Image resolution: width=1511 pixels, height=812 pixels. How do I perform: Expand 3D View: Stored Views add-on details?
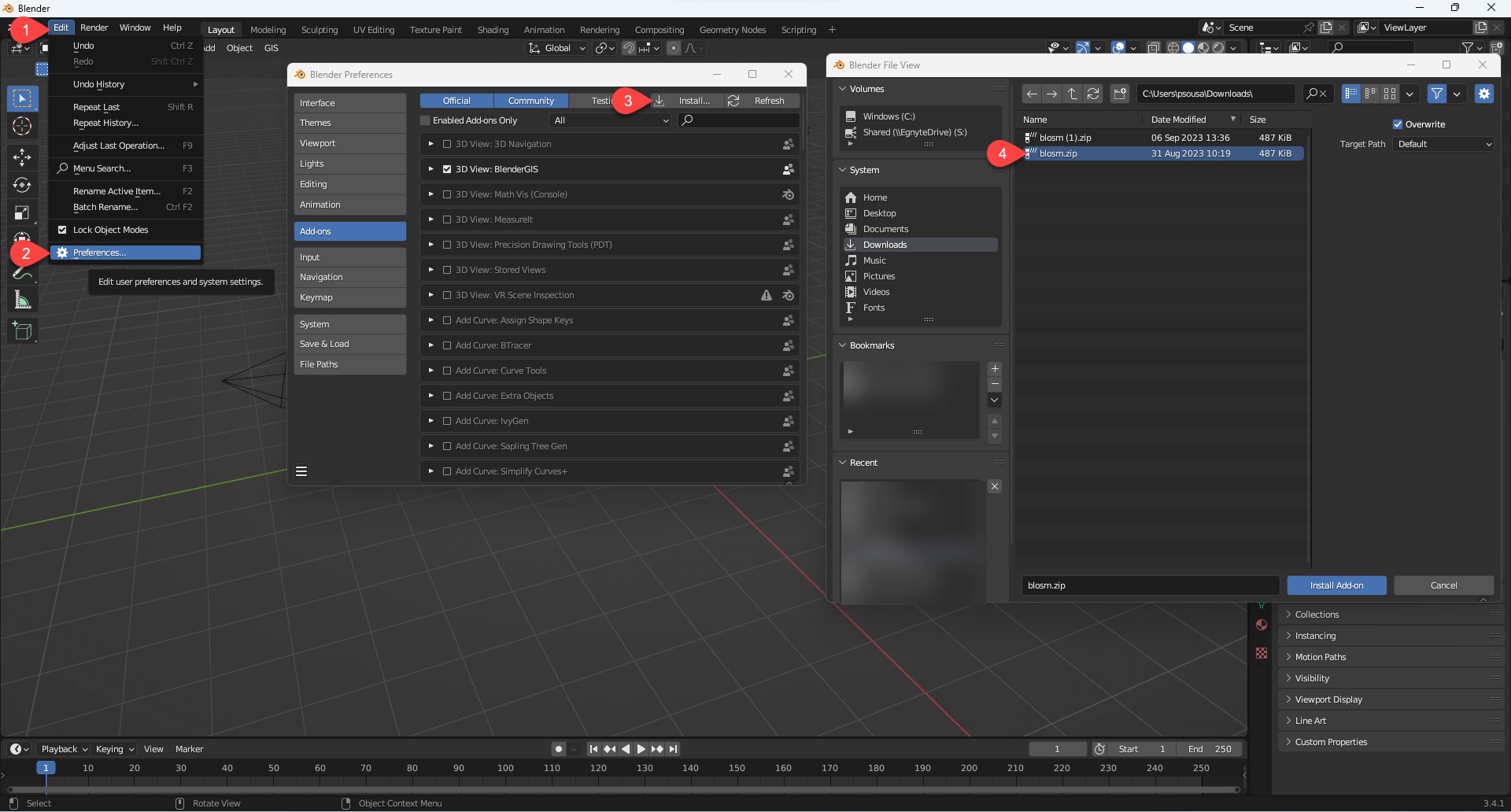430,270
